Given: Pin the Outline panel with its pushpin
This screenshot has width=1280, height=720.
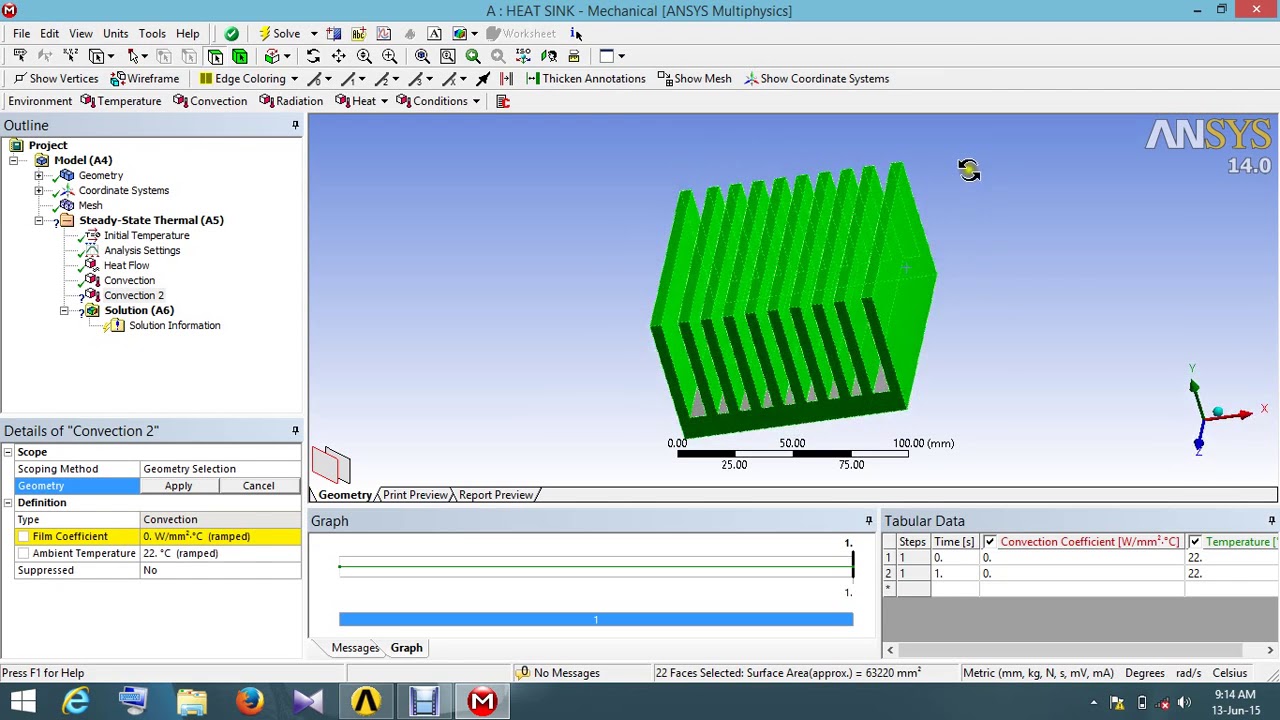Looking at the screenshot, I should (295, 125).
